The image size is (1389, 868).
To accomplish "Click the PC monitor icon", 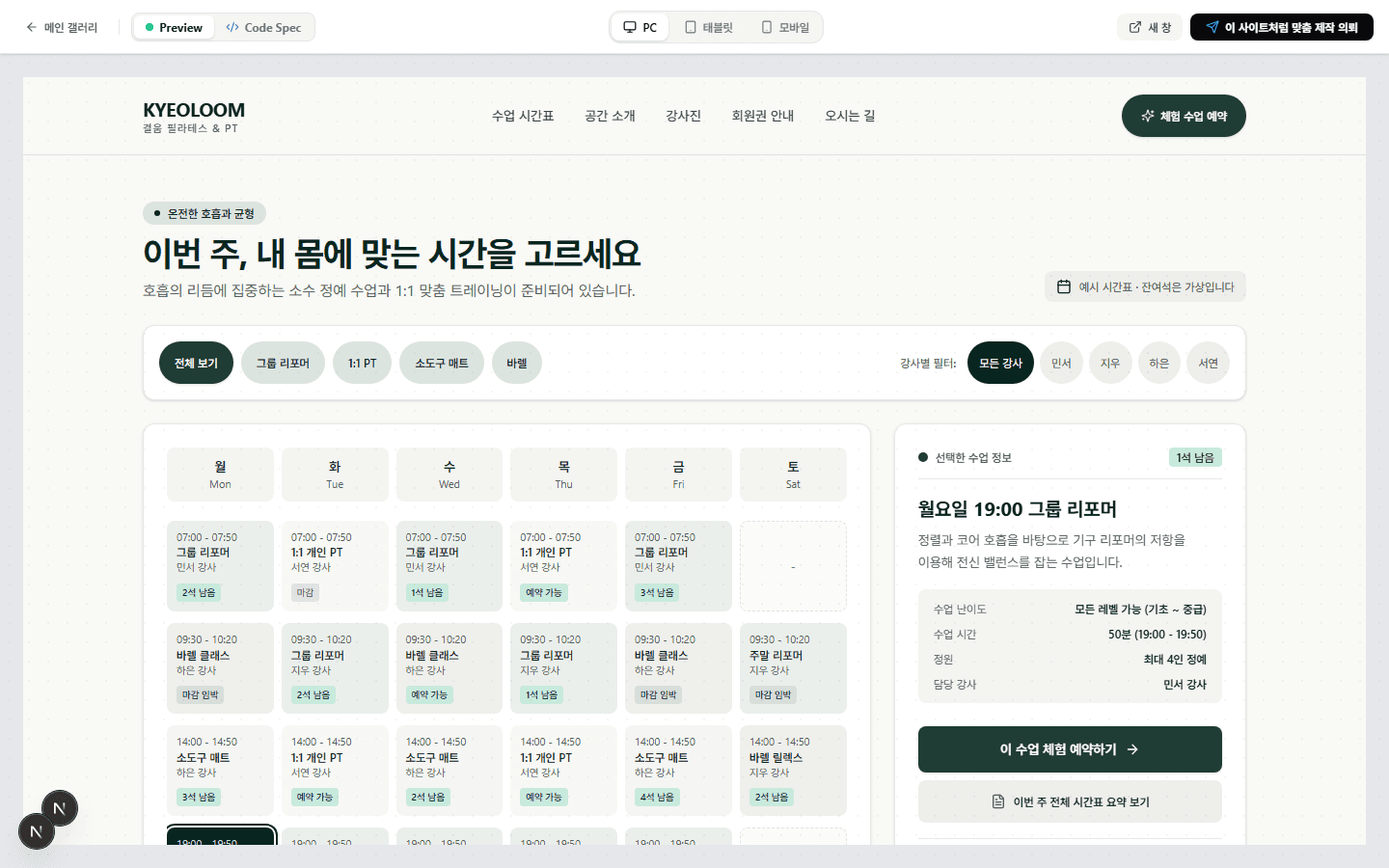I will (630, 27).
